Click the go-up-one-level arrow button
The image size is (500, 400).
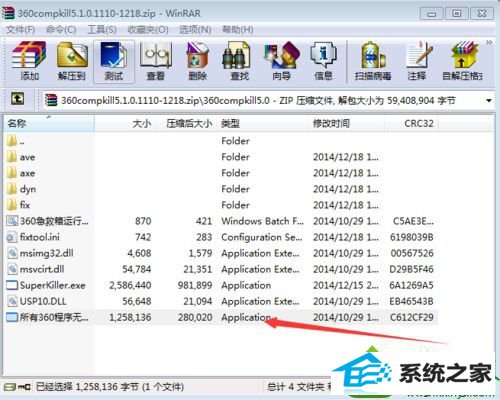coord(17,99)
